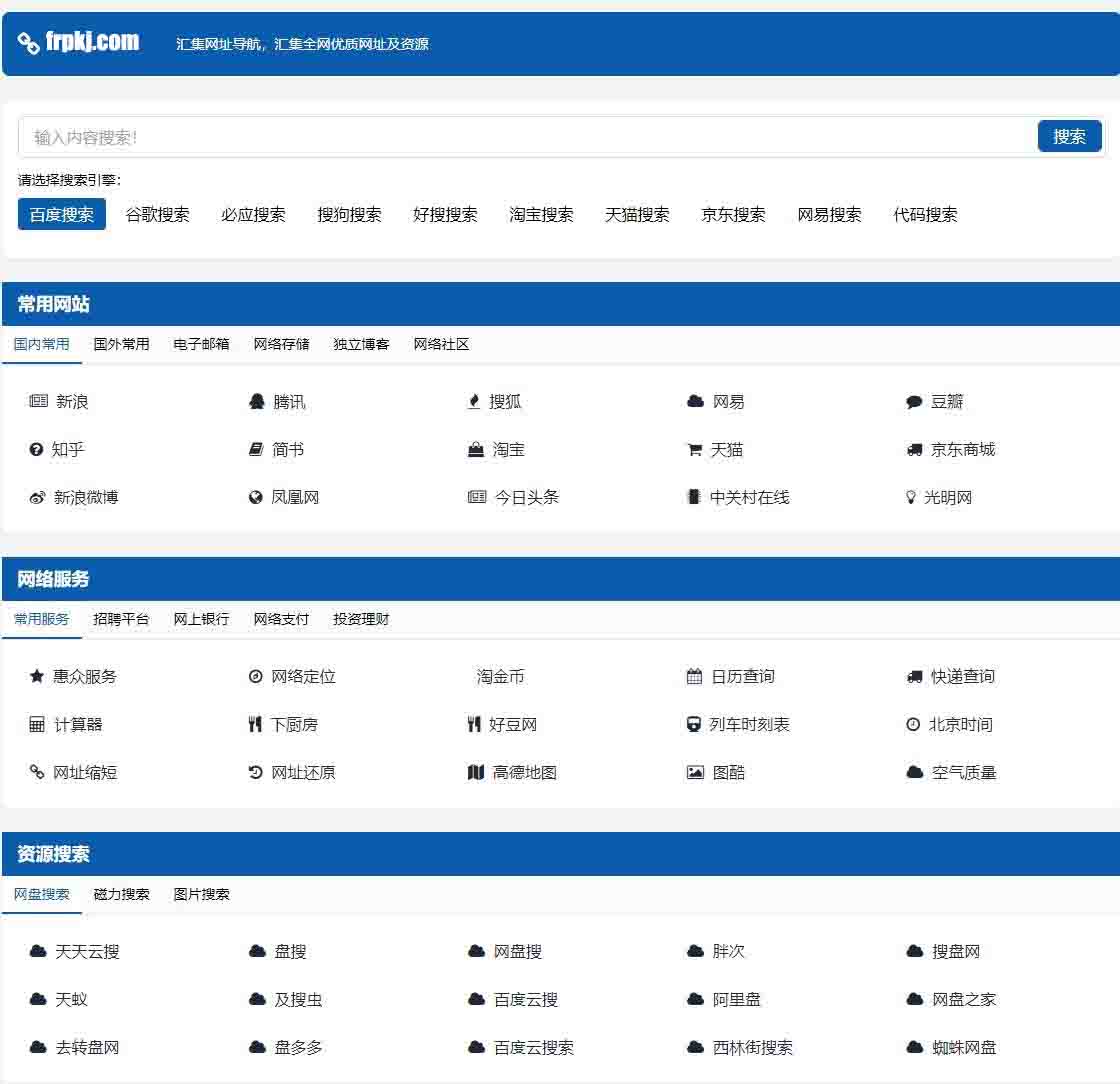Image resolution: width=1120 pixels, height=1084 pixels.
Task: Click the clock icon beside 北京时间
Action: (x=912, y=725)
